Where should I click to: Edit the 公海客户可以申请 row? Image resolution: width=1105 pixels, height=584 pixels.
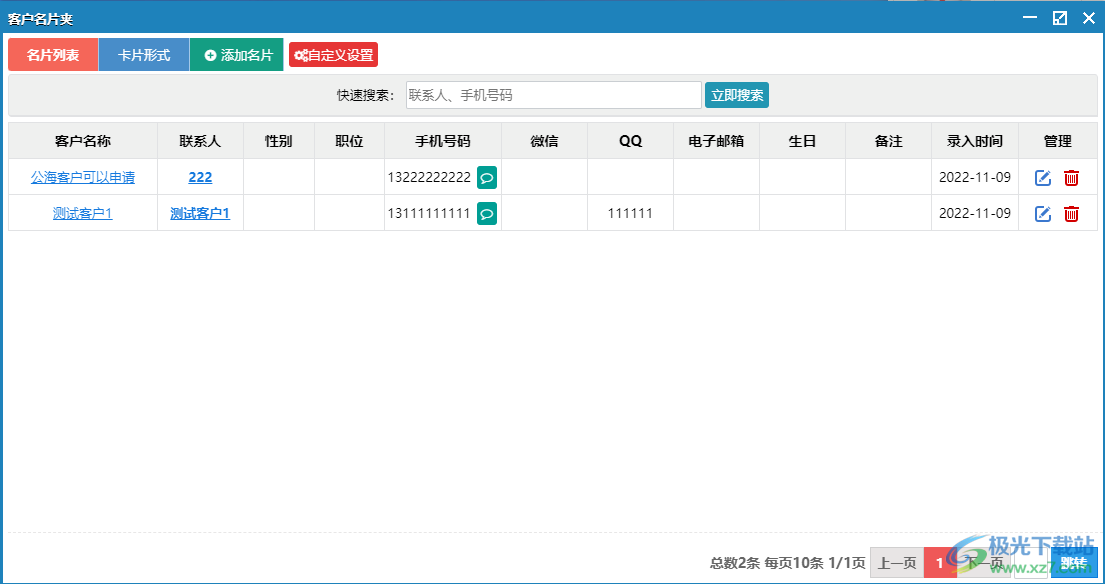coord(1043,178)
